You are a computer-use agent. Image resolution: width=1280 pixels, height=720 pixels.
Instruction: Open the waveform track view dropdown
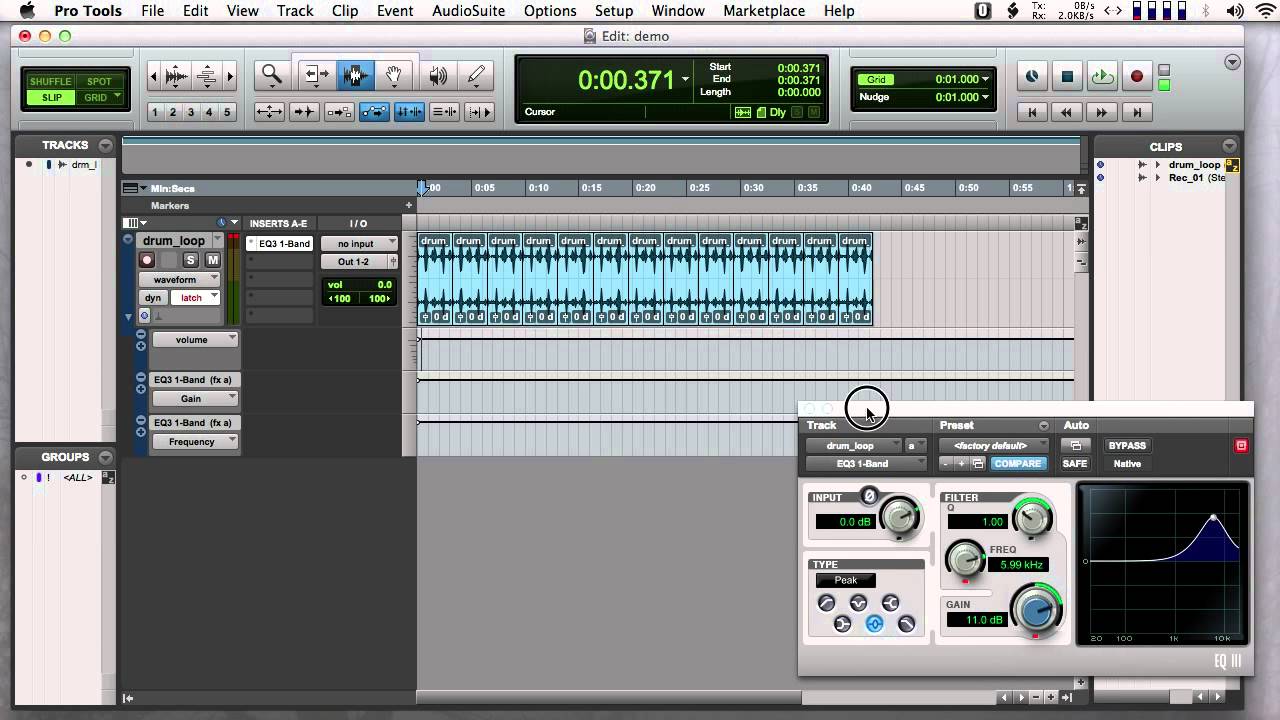[x=181, y=280]
